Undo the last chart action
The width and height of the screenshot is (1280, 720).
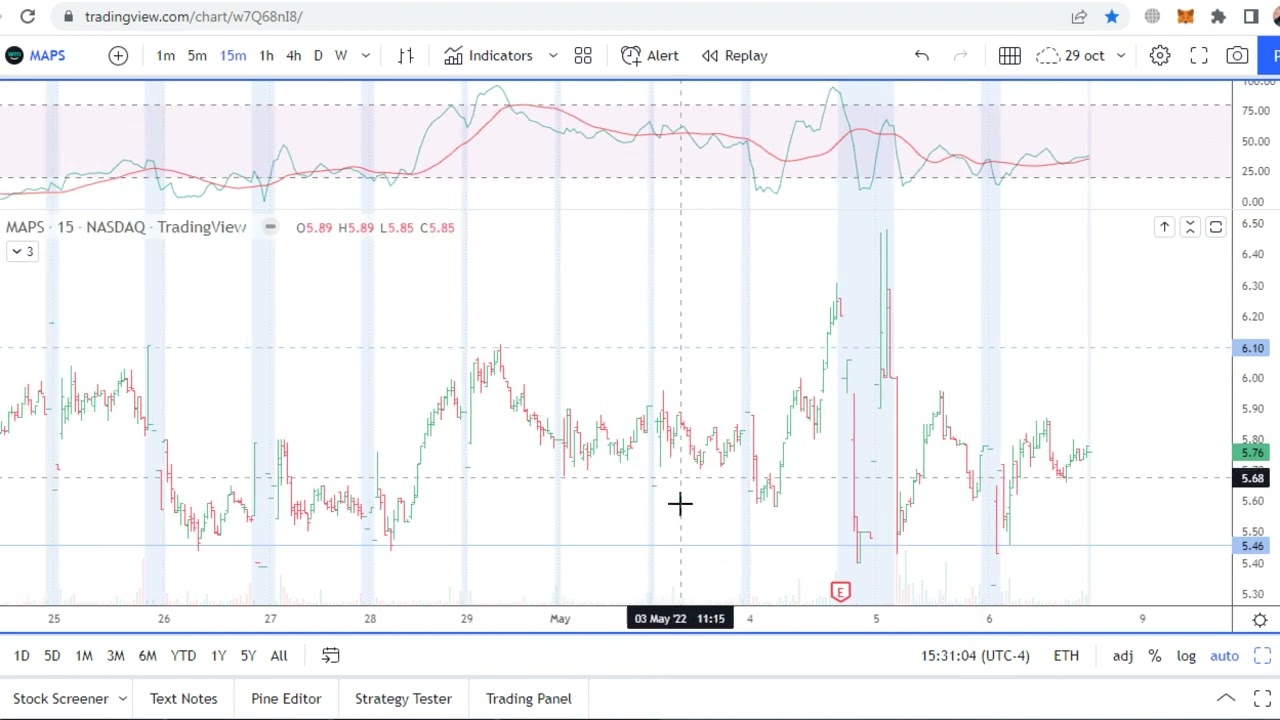pyautogui.click(x=922, y=55)
